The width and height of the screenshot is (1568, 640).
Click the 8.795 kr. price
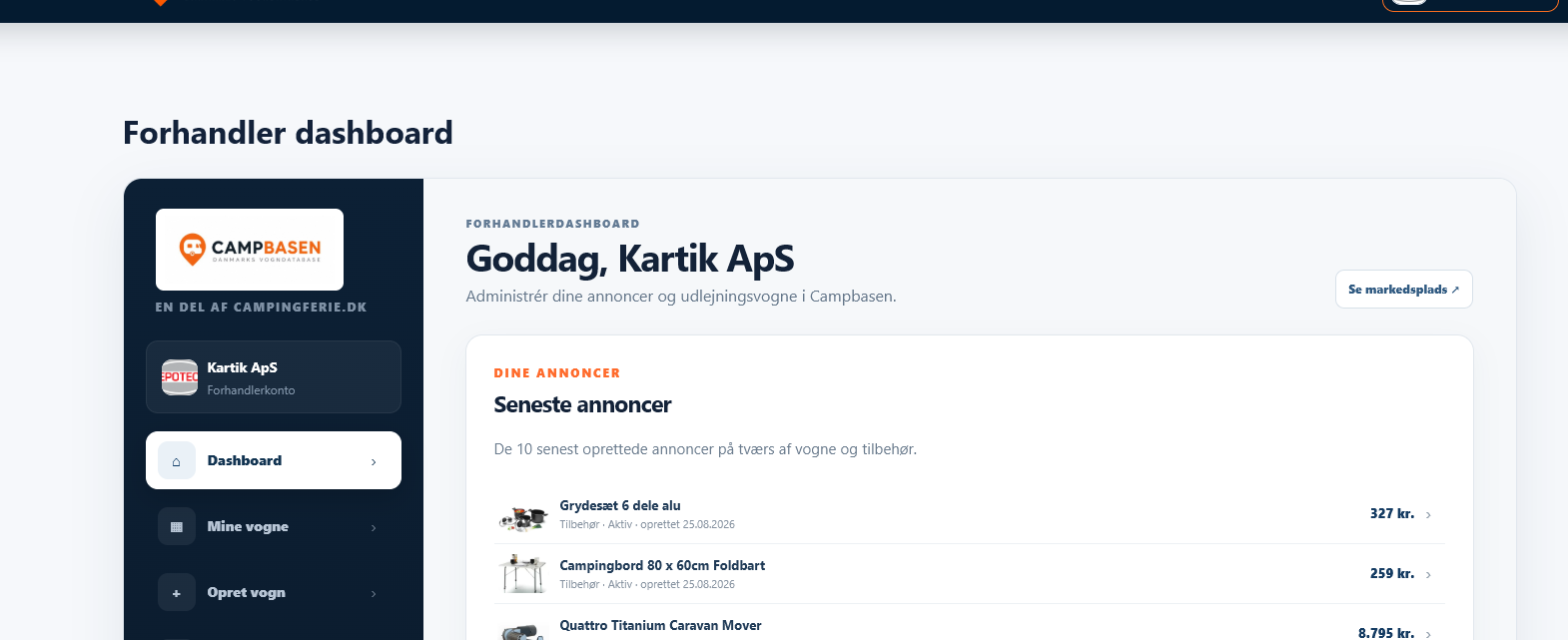tap(1386, 633)
